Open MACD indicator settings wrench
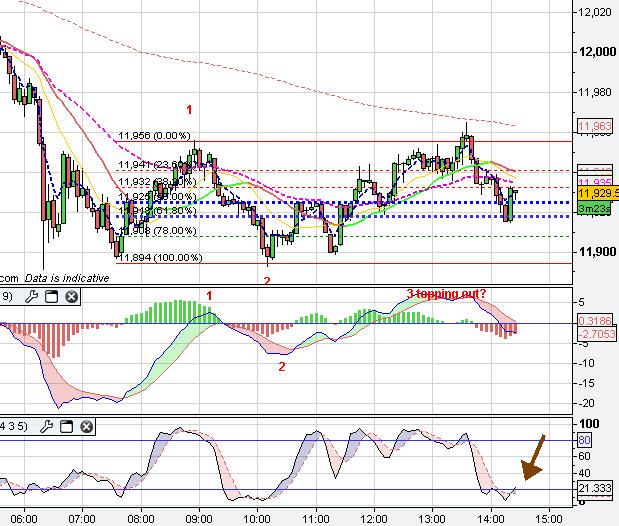 (x=31, y=296)
